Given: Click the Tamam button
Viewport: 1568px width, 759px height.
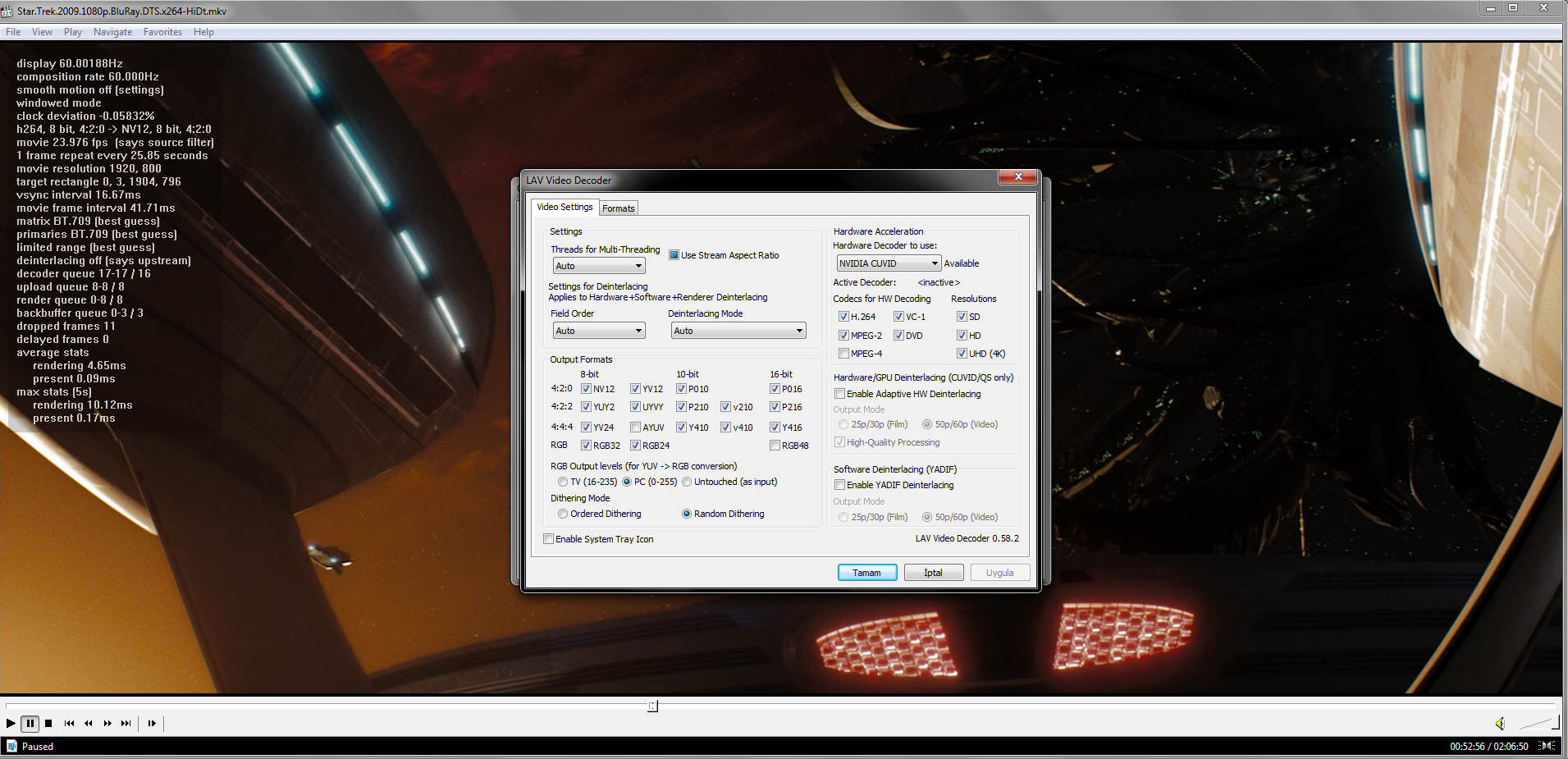Looking at the screenshot, I should [866, 573].
